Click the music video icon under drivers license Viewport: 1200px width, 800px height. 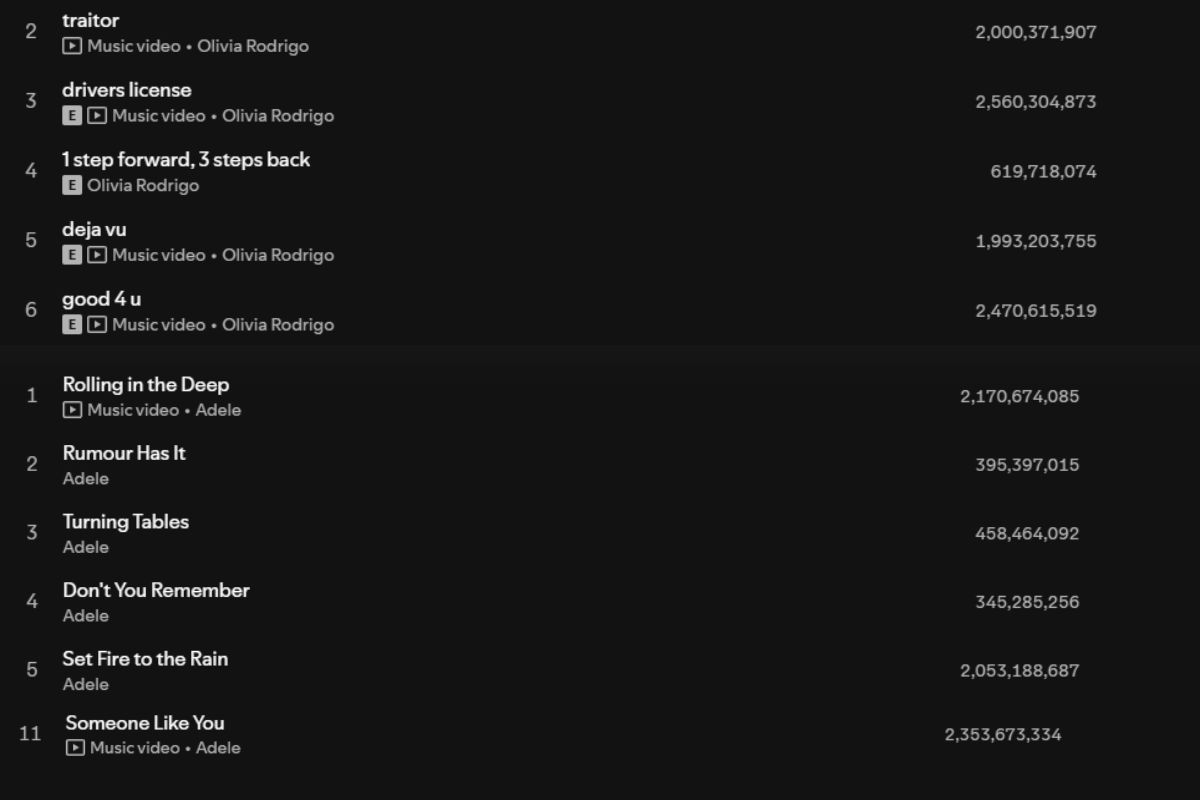coord(96,116)
